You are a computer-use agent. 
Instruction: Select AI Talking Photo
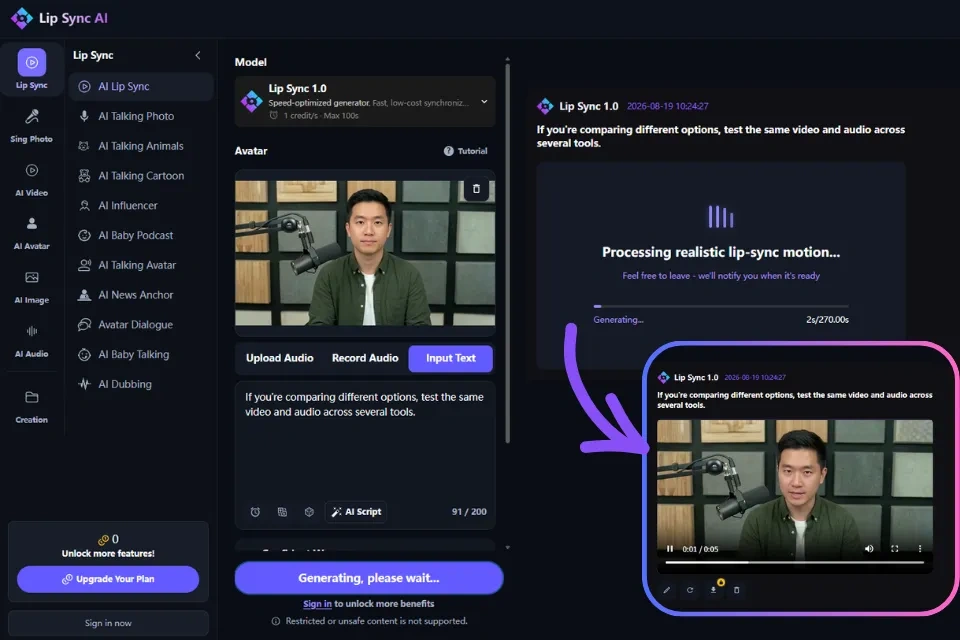click(x=141, y=116)
